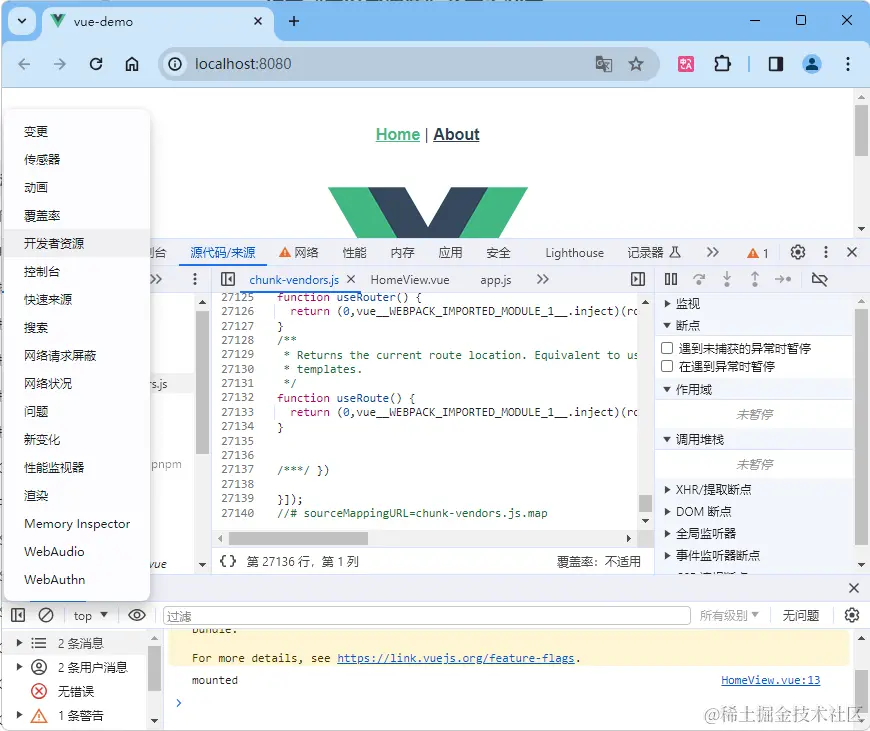Pretty-print the source with braces icon
Image resolution: width=870 pixels, height=731 pixels.
(228, 561)
